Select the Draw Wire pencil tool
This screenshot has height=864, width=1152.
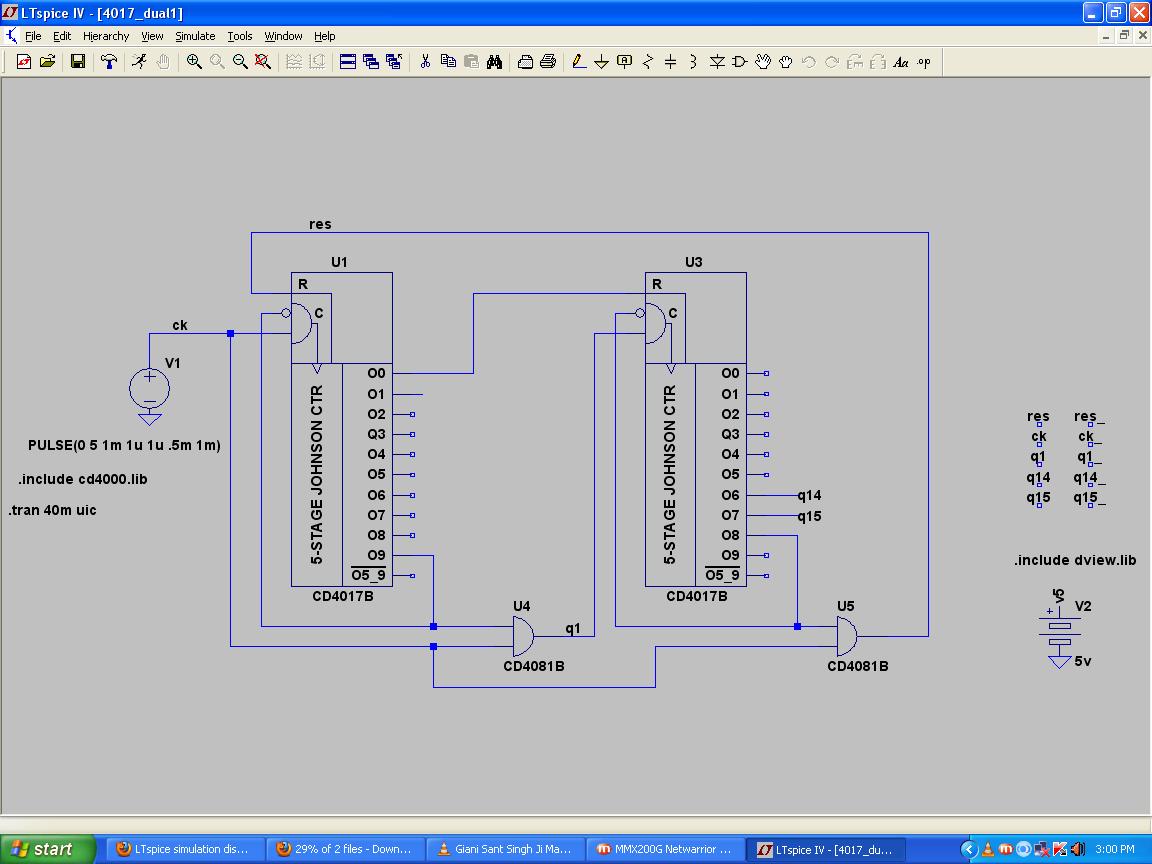[x=579, y=62]
